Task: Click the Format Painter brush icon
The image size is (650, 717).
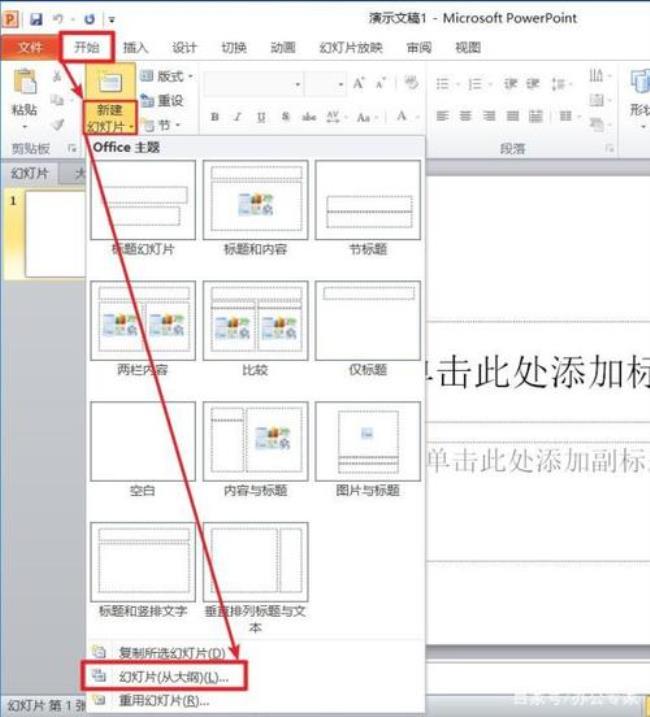Action: tap(57, 124)
